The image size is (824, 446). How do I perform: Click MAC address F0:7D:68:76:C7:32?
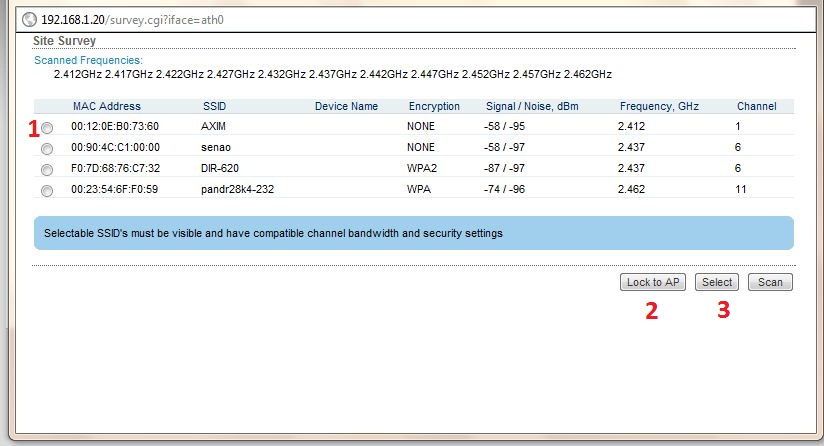pyautogui.click(x=115, y=168)
